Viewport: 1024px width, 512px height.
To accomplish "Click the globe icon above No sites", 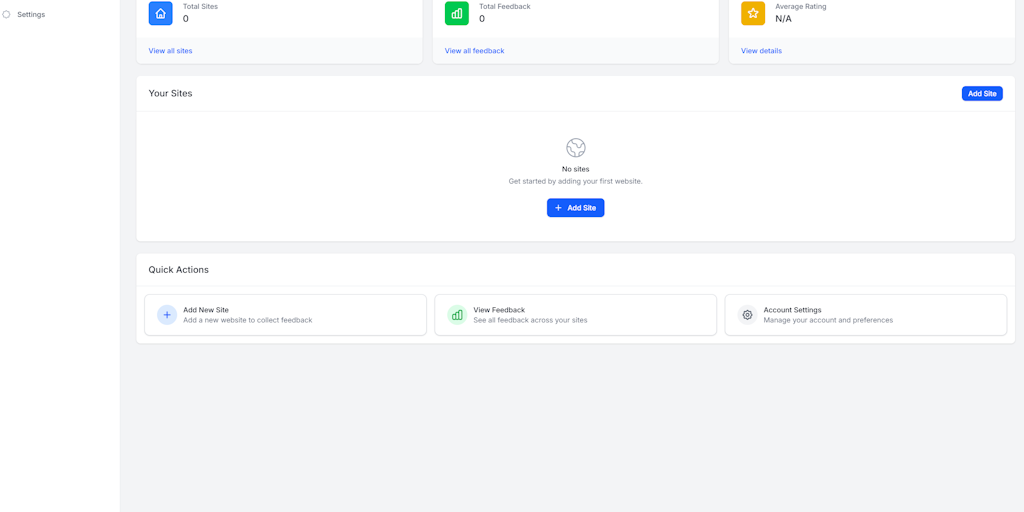I will [575, 148].
